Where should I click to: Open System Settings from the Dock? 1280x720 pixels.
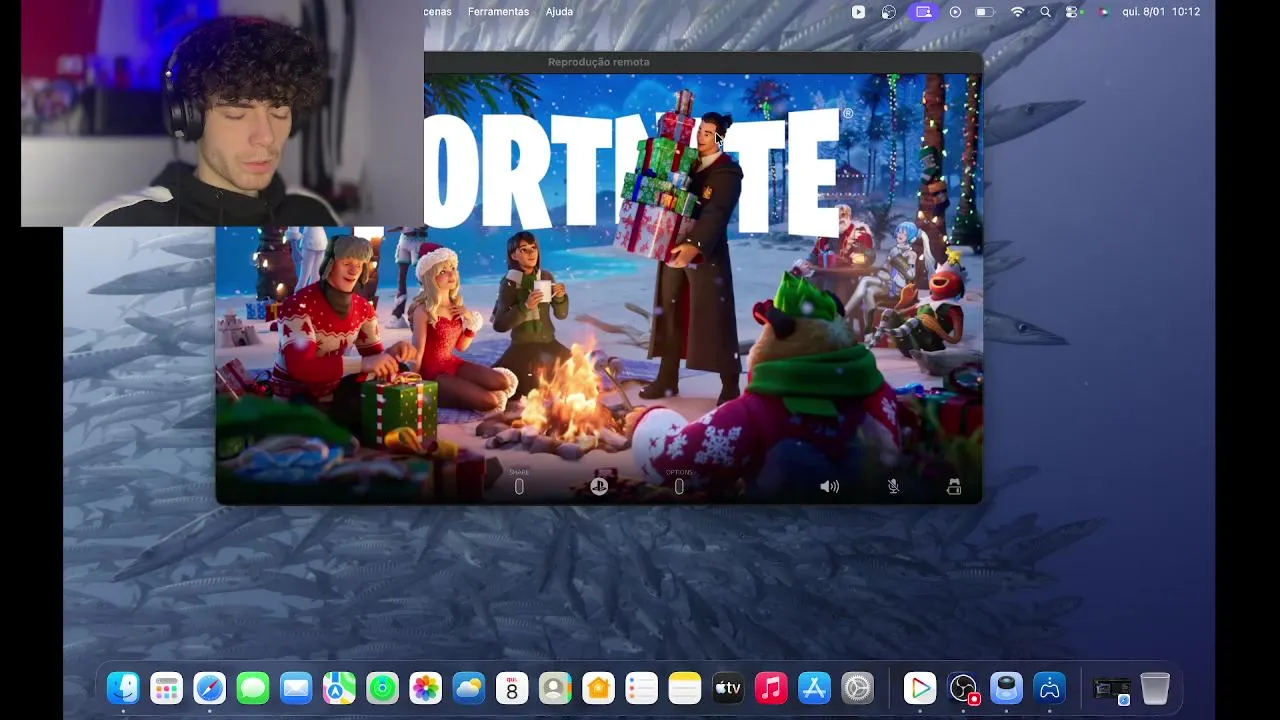coord(858,688)
